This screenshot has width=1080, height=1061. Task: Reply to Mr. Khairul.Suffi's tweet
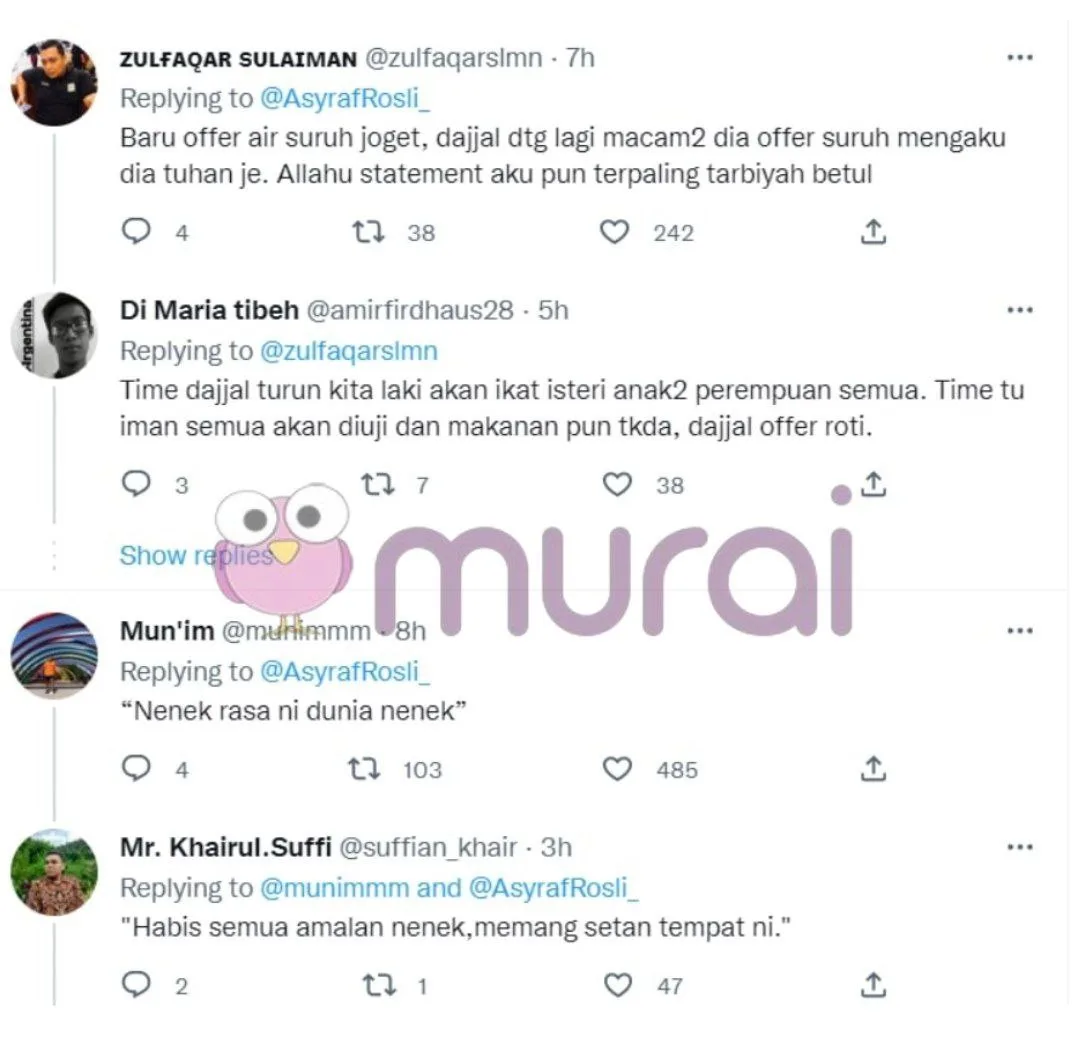click(x=135, y=985)
